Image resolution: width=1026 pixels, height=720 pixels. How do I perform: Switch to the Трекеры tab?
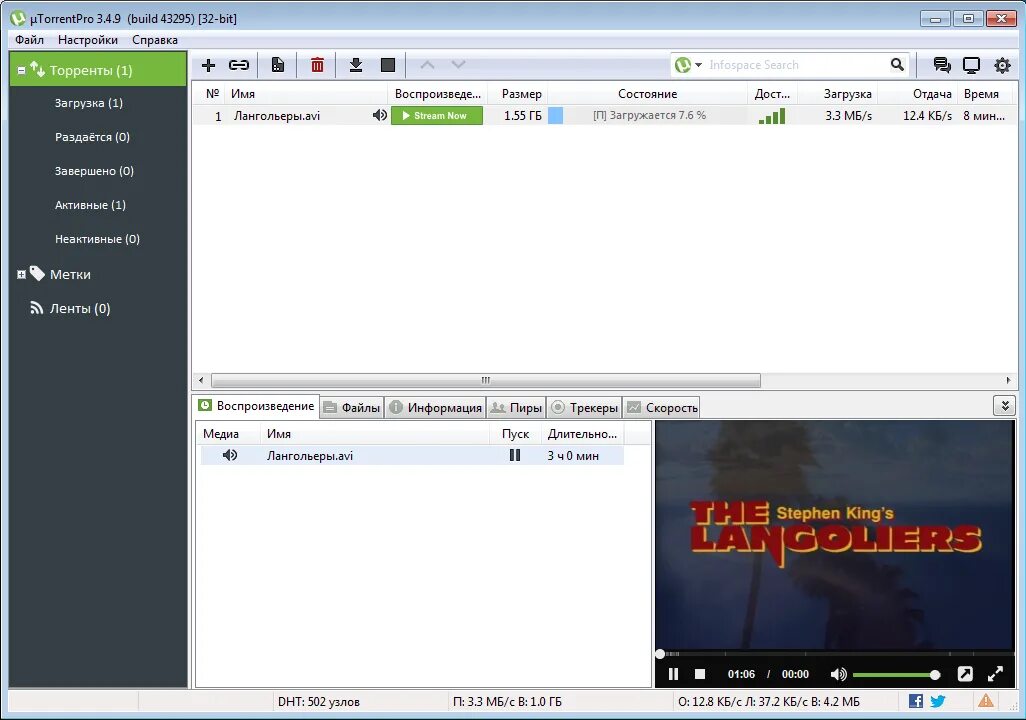tap(584, 407)
